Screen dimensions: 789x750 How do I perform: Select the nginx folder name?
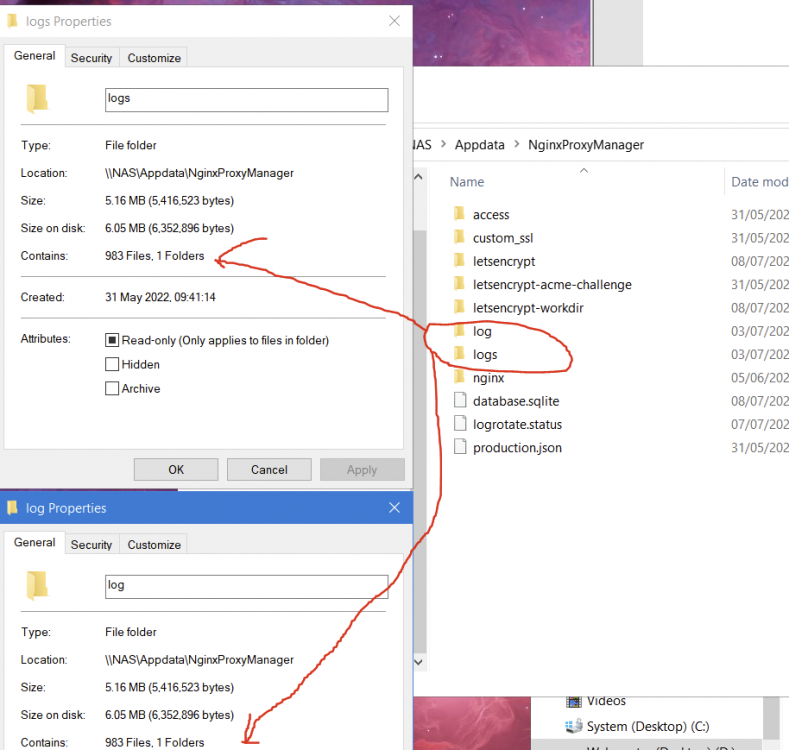click(489, 378)
